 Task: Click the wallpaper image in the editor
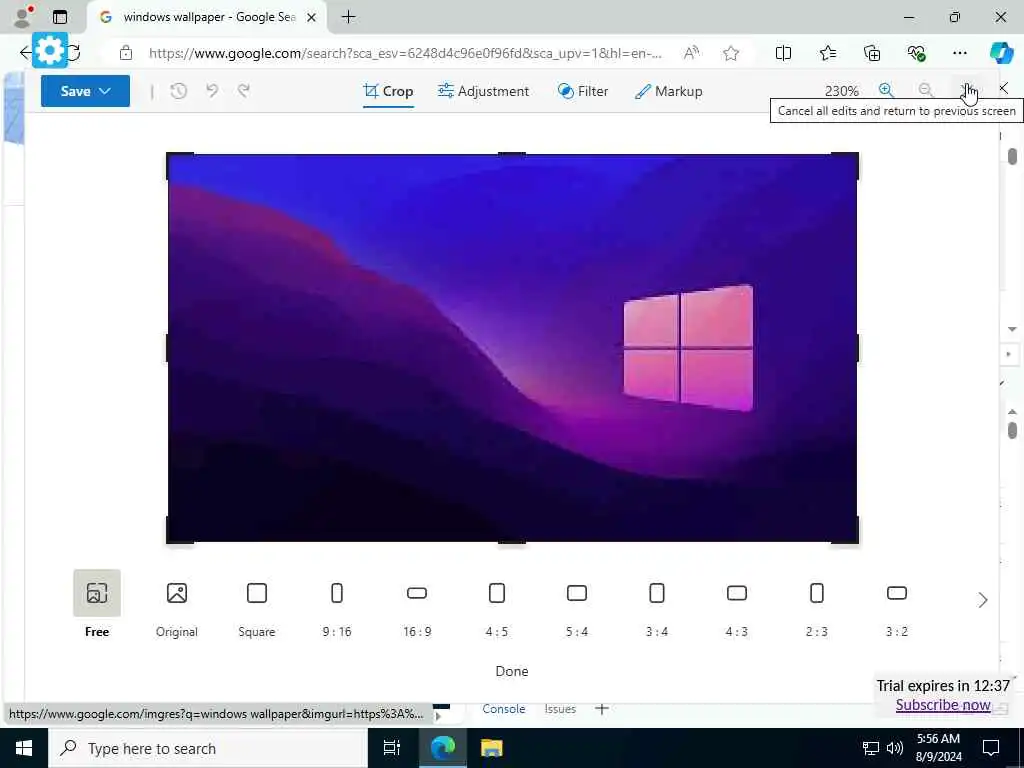(512, 347)
